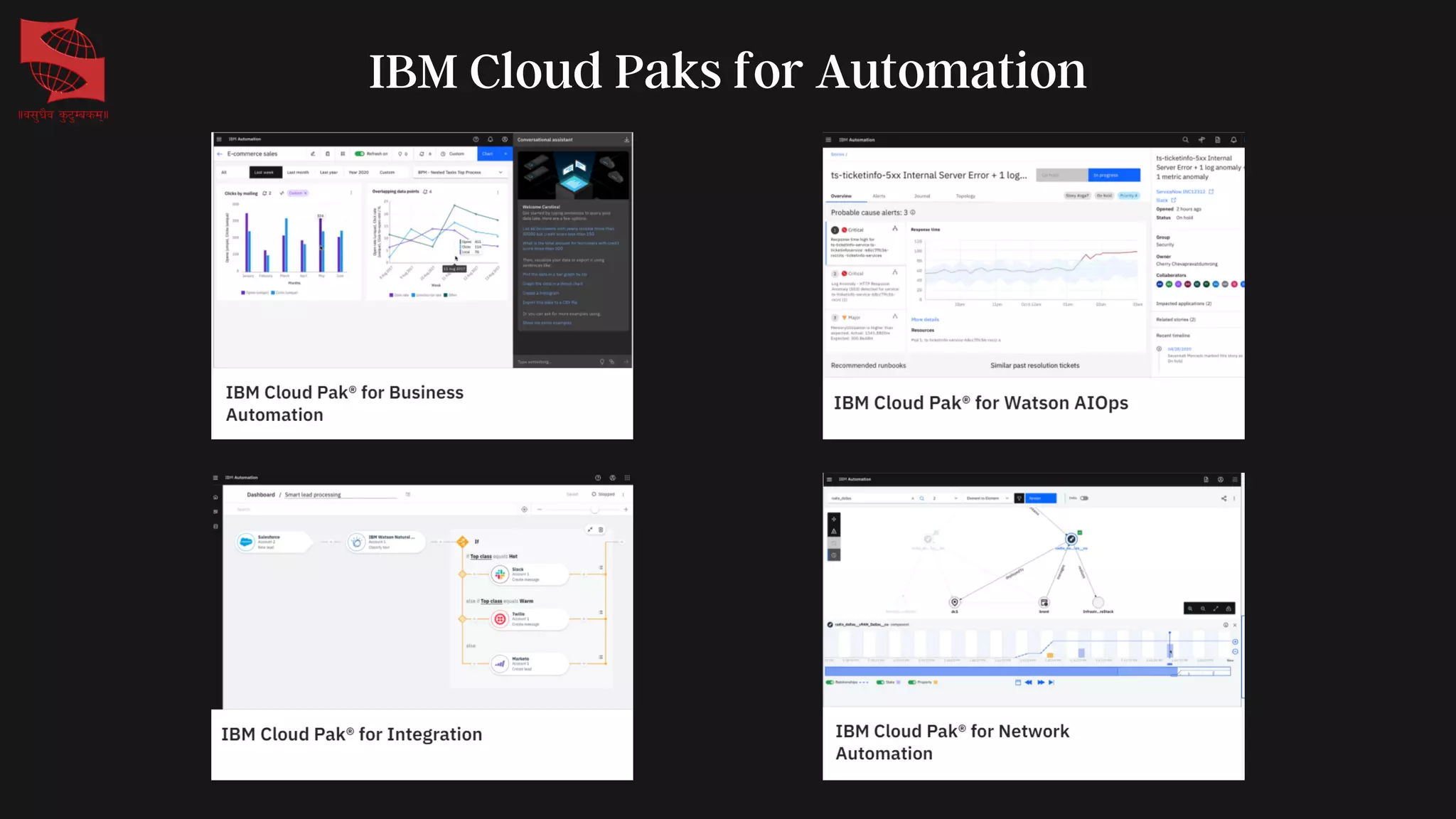This screenshot has height=819, width=1456.
Task: Click share icon in Network Automation toolbar
Action: click(x=1224, y=498)
